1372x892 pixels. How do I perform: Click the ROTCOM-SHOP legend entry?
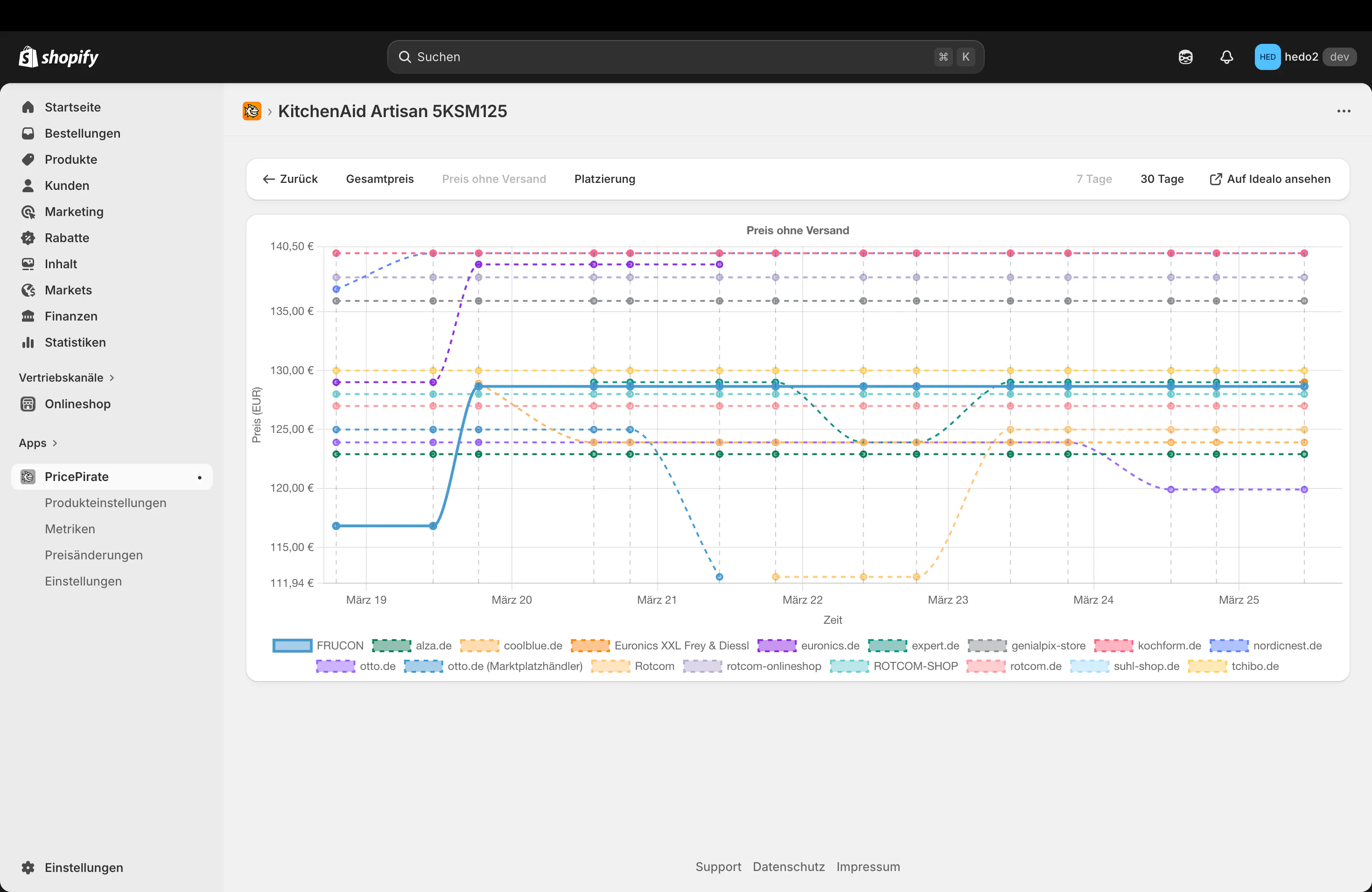click(894, 666)
